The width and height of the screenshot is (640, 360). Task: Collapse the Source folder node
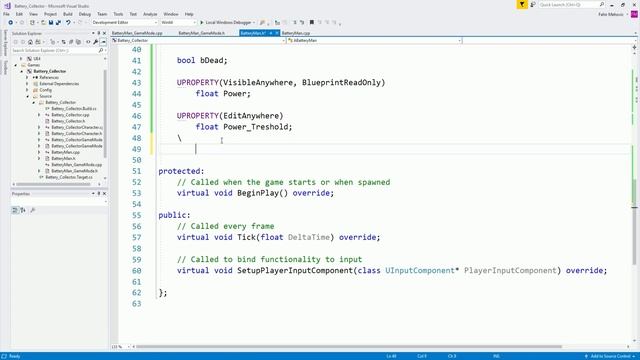28,96
